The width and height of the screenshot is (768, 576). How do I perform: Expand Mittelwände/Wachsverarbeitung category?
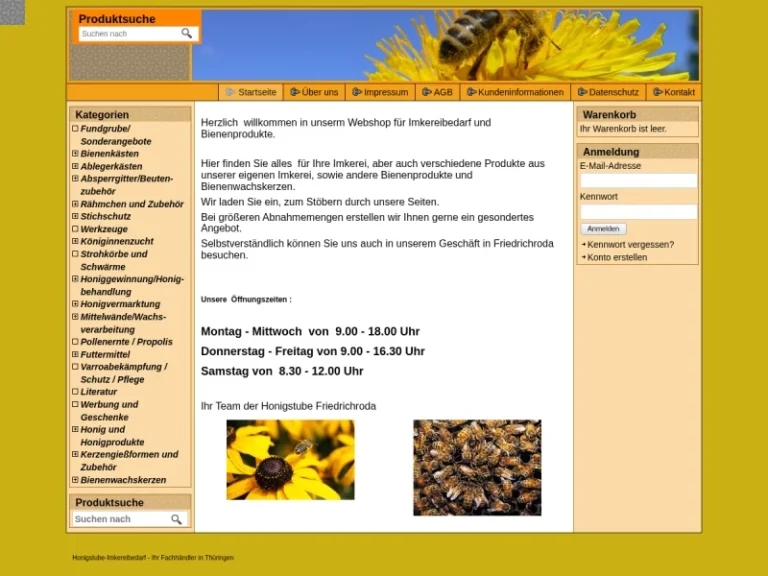pos(75,316)
